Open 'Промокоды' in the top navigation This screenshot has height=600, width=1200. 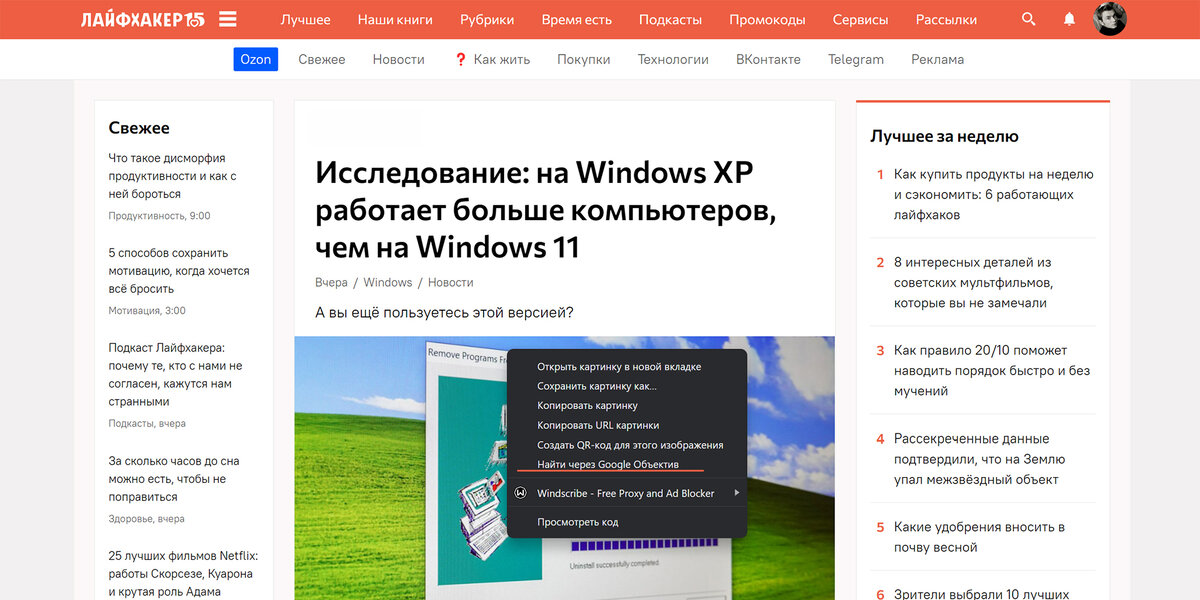tap(767, 19)
